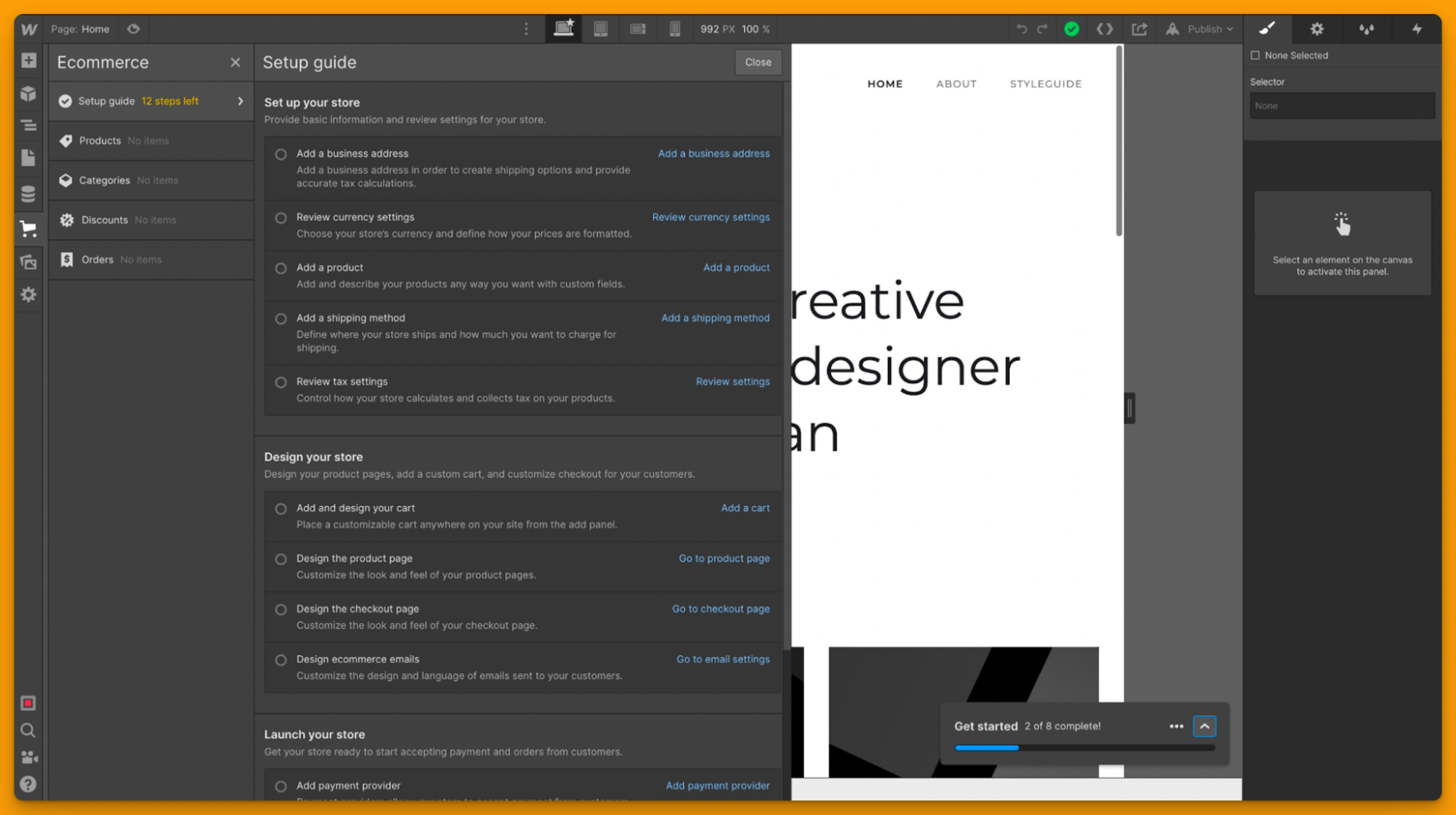1456x815 pixels.
Task: Collapse the Get started checklist chevron
Action: click(1205, 726)
